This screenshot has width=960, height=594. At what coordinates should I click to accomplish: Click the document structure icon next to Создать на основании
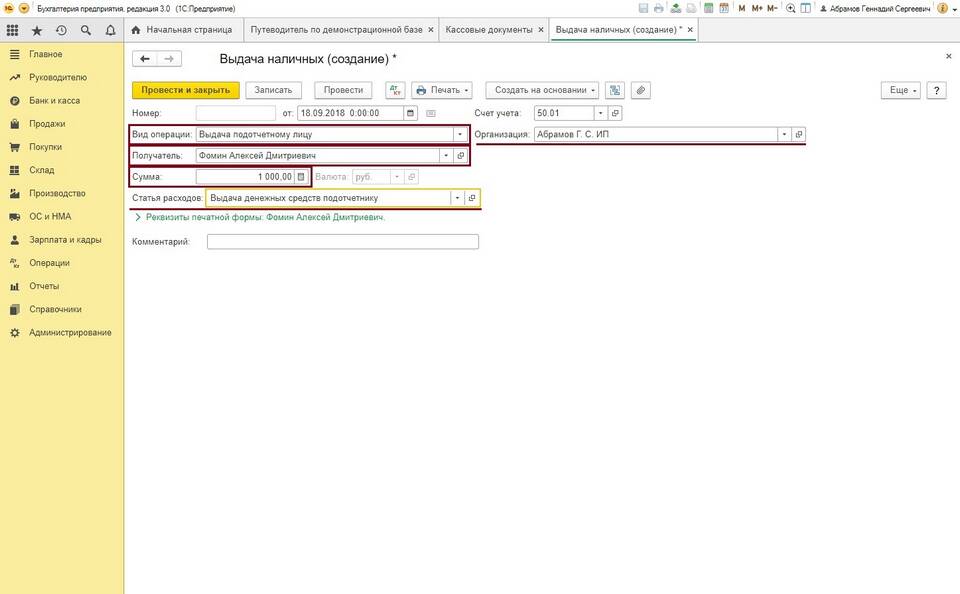(x=615, y=90)
